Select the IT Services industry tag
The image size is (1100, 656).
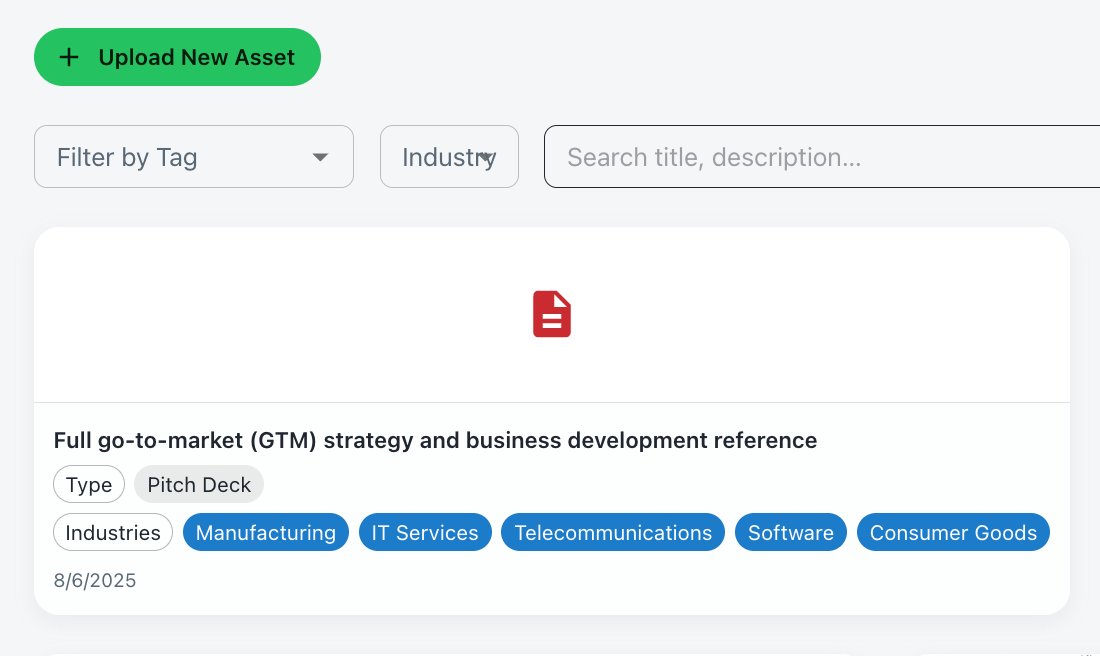click(425, 532)
